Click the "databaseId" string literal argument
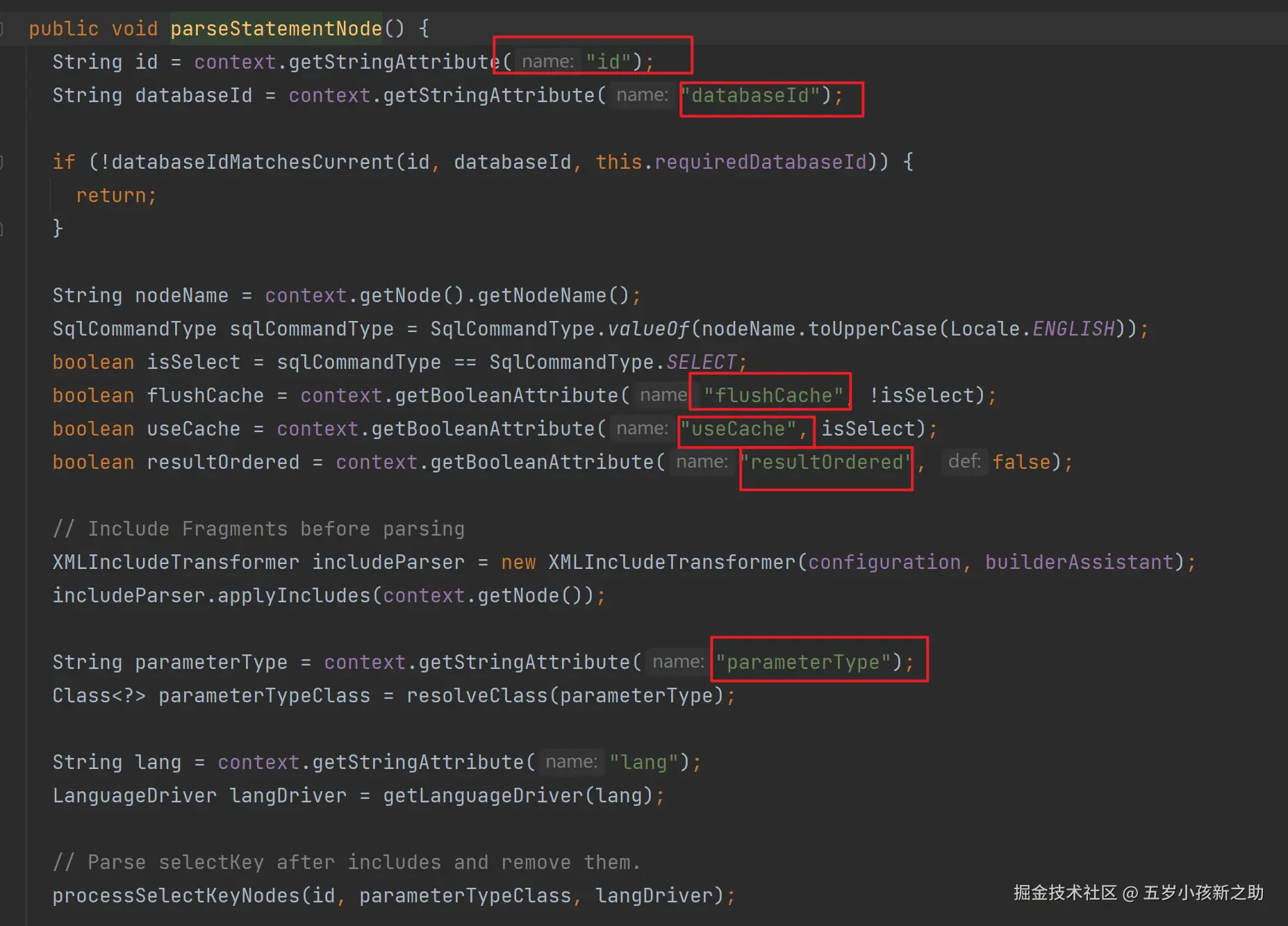The height and width of the screenshot is (926, 1288). 750,95
